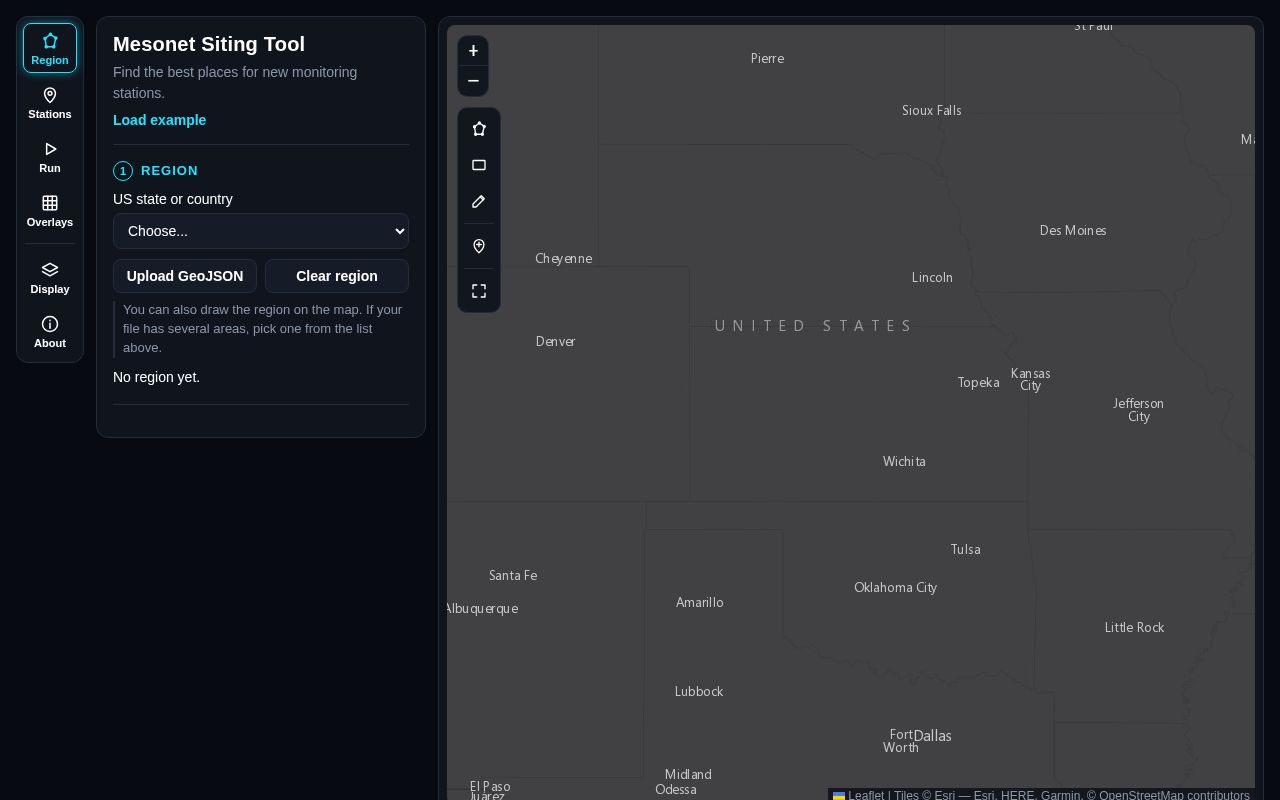Toggle fullscreen map view
1280x800 pixels.
pos(479,291)
